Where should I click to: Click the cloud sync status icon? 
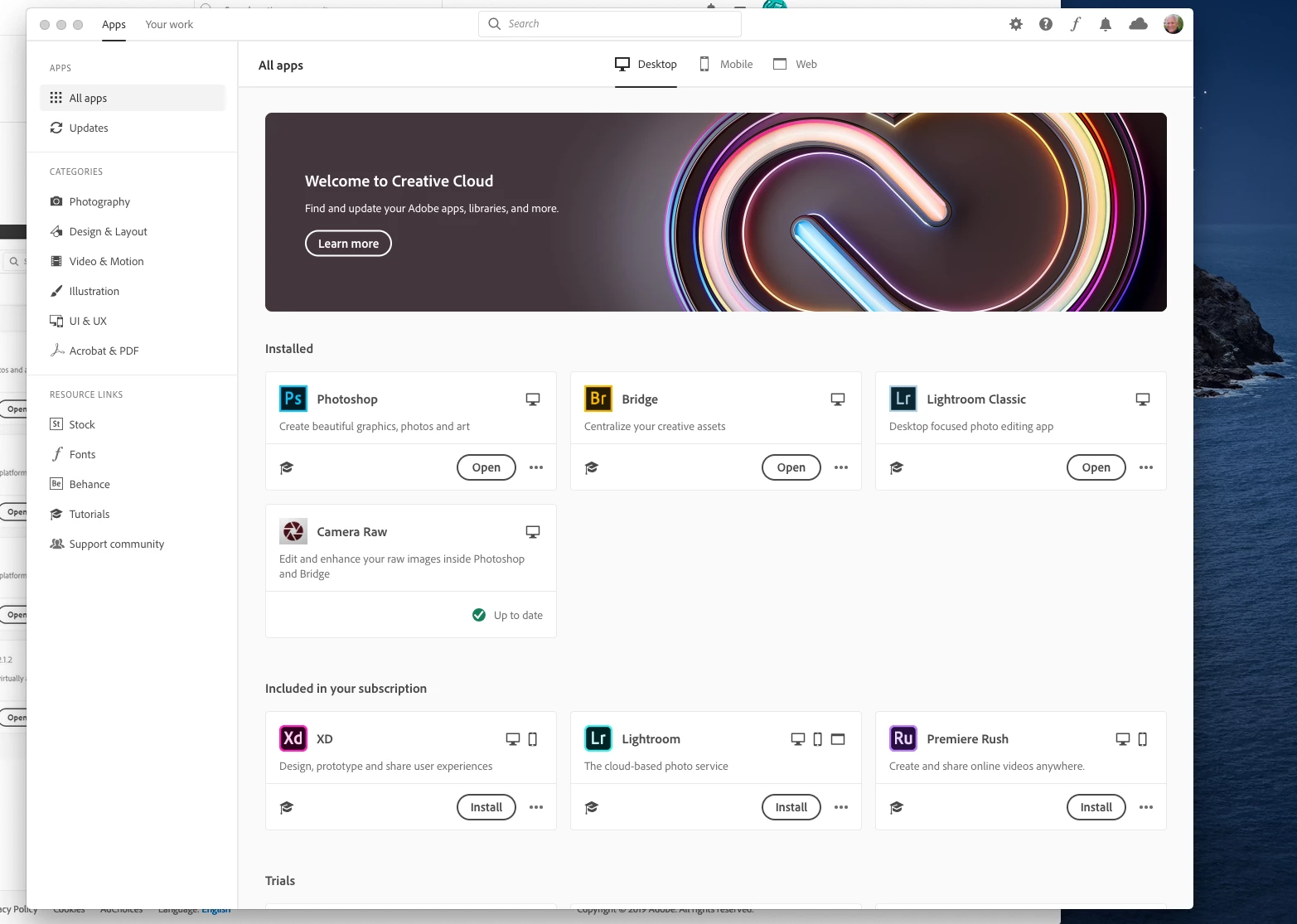point(1139,24)
